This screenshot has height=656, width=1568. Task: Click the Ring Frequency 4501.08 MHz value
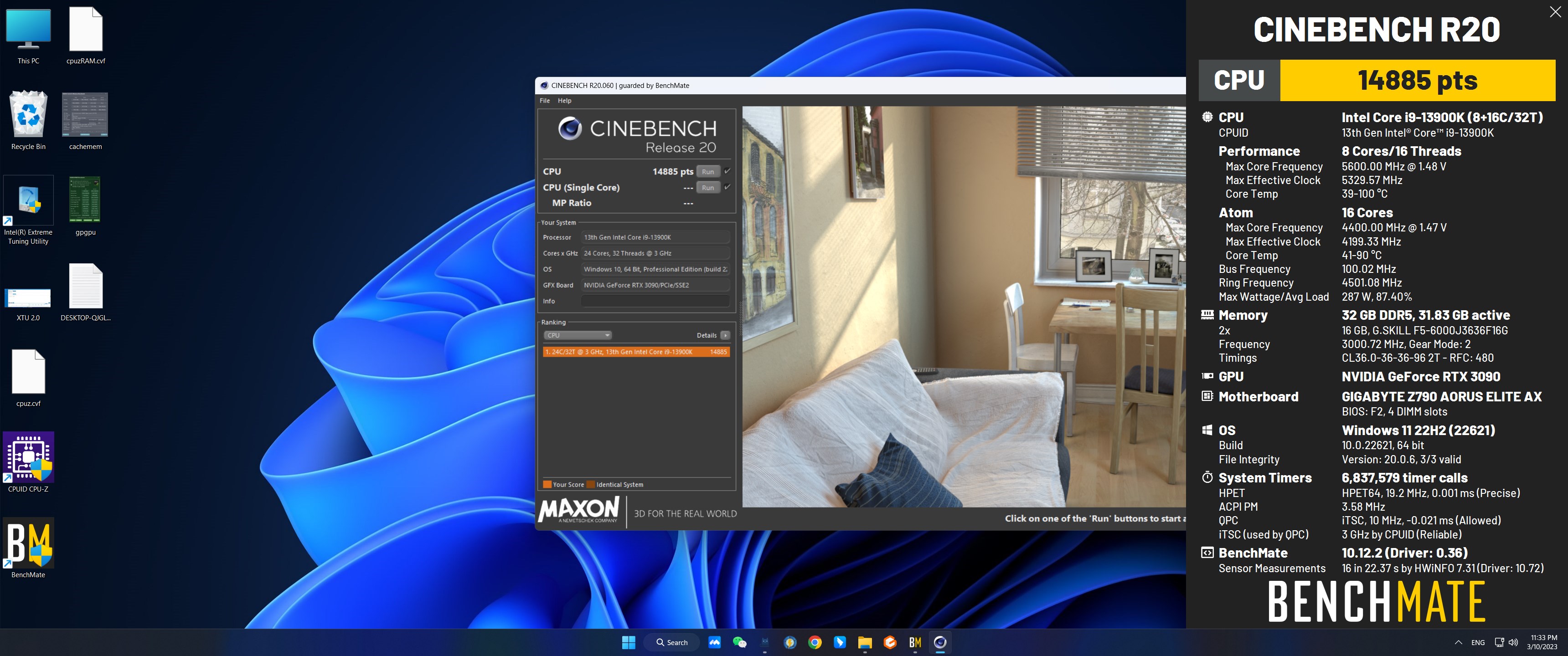pyautogui.click(x=1372, y=283)
